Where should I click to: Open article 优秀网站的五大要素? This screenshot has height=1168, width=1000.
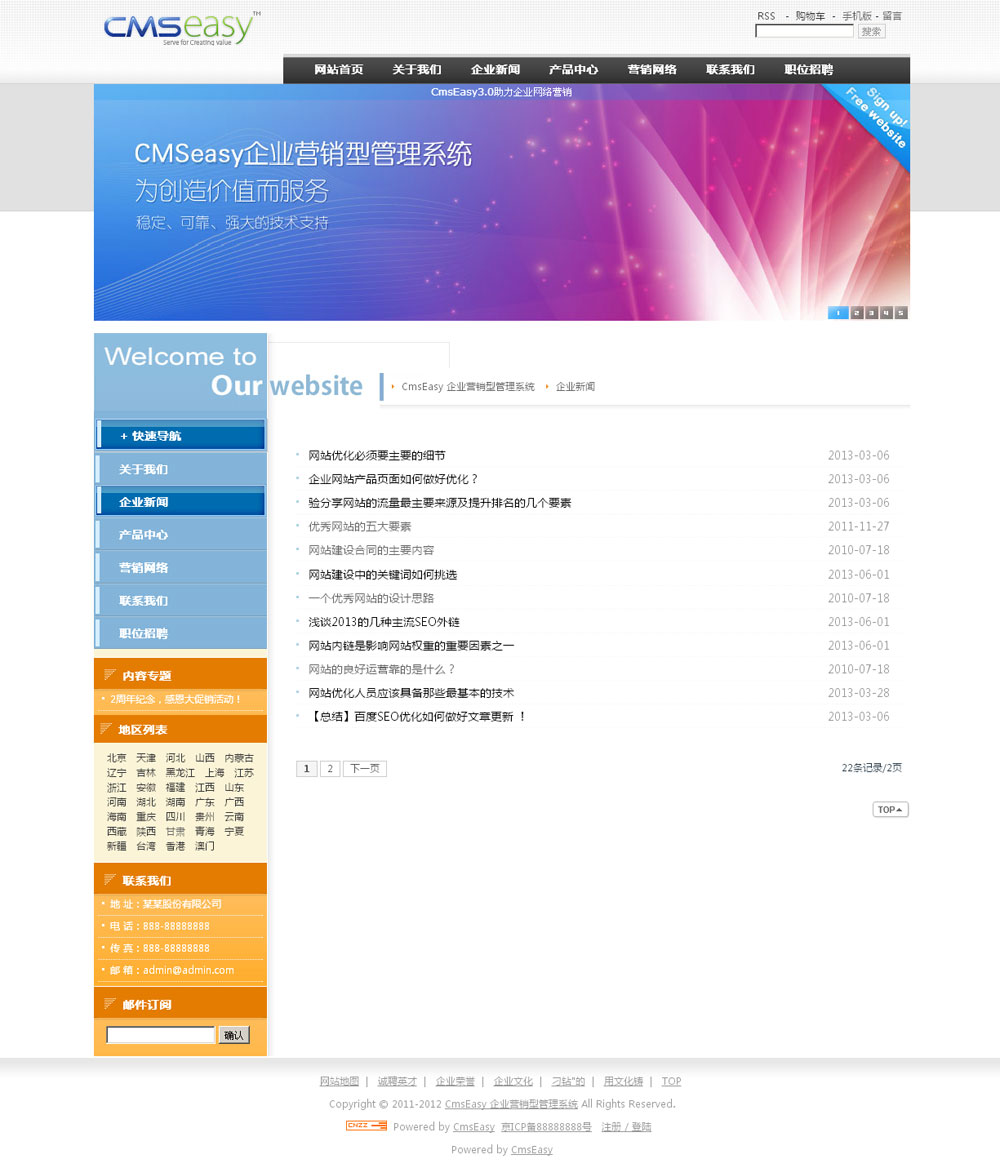coord(359,527)
